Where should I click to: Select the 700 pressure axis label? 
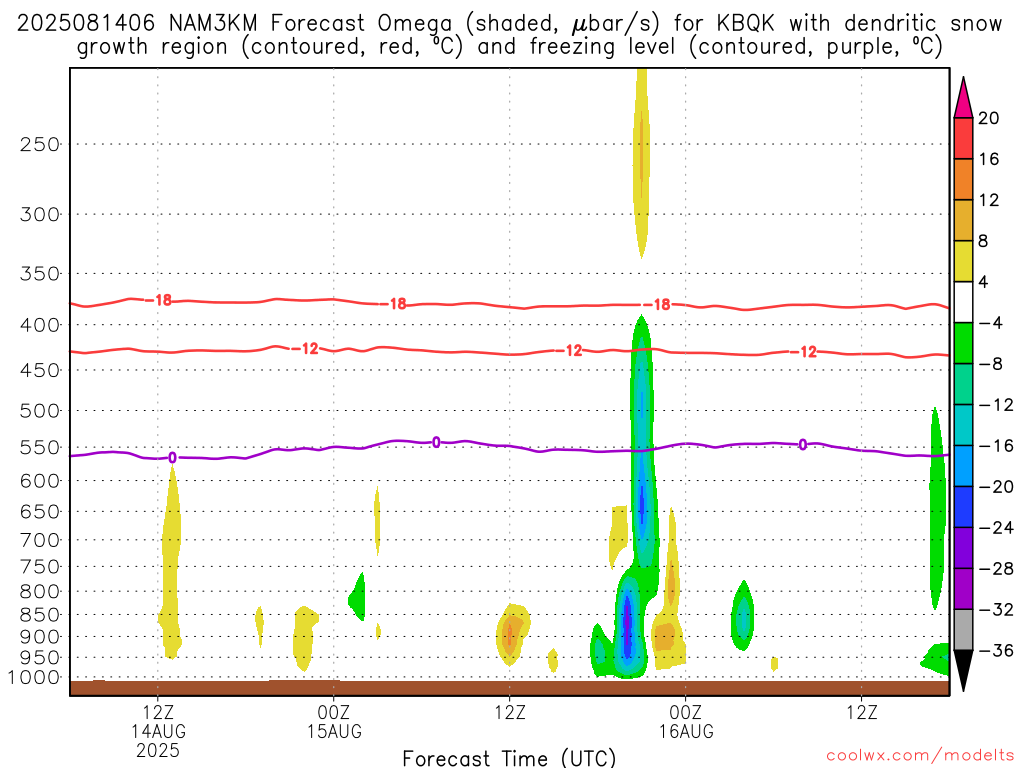click(x=40, y=540)
